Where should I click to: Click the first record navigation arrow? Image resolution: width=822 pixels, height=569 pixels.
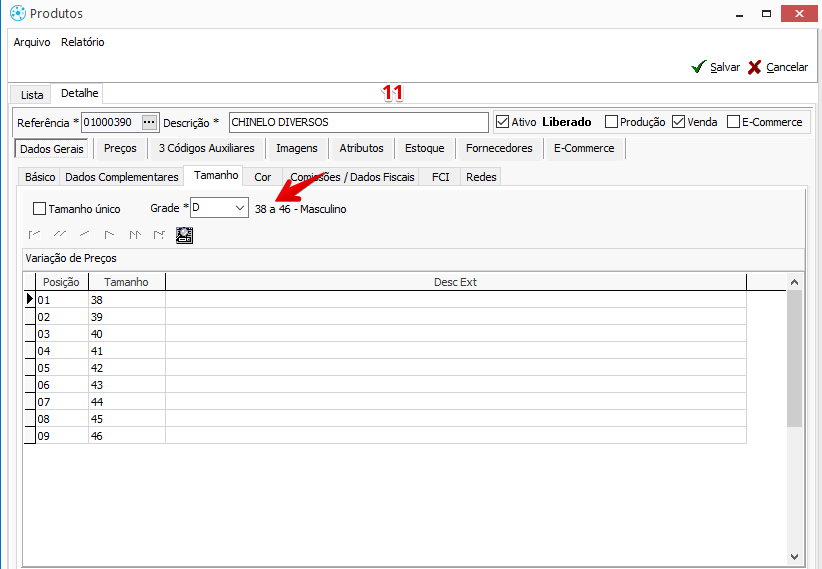click(x=35, y=235)
